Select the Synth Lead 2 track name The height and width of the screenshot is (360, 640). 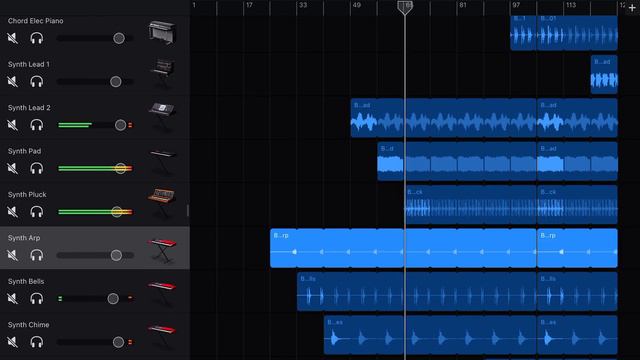point(29,108)
